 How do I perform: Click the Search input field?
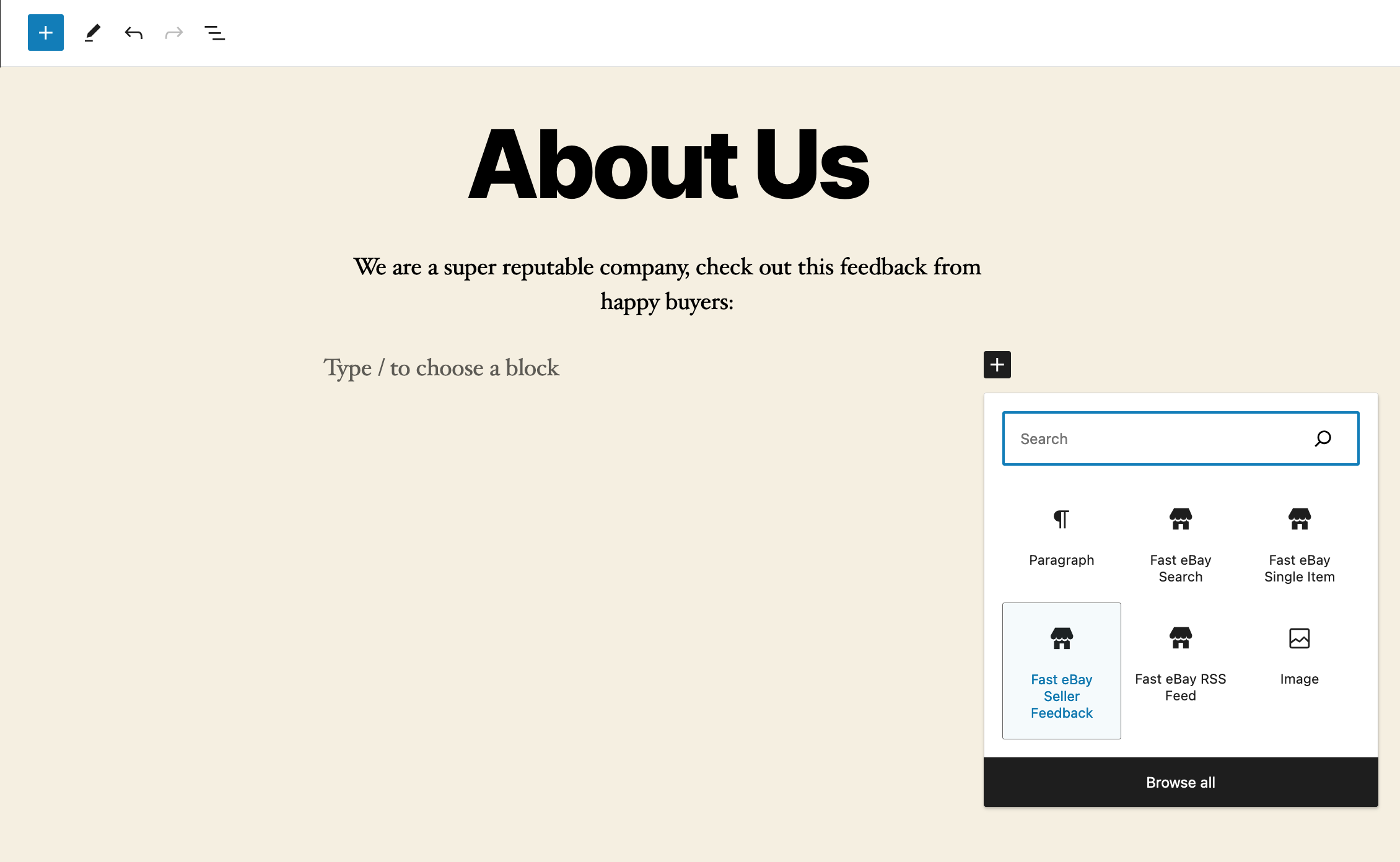click(x=1180, y=437)
